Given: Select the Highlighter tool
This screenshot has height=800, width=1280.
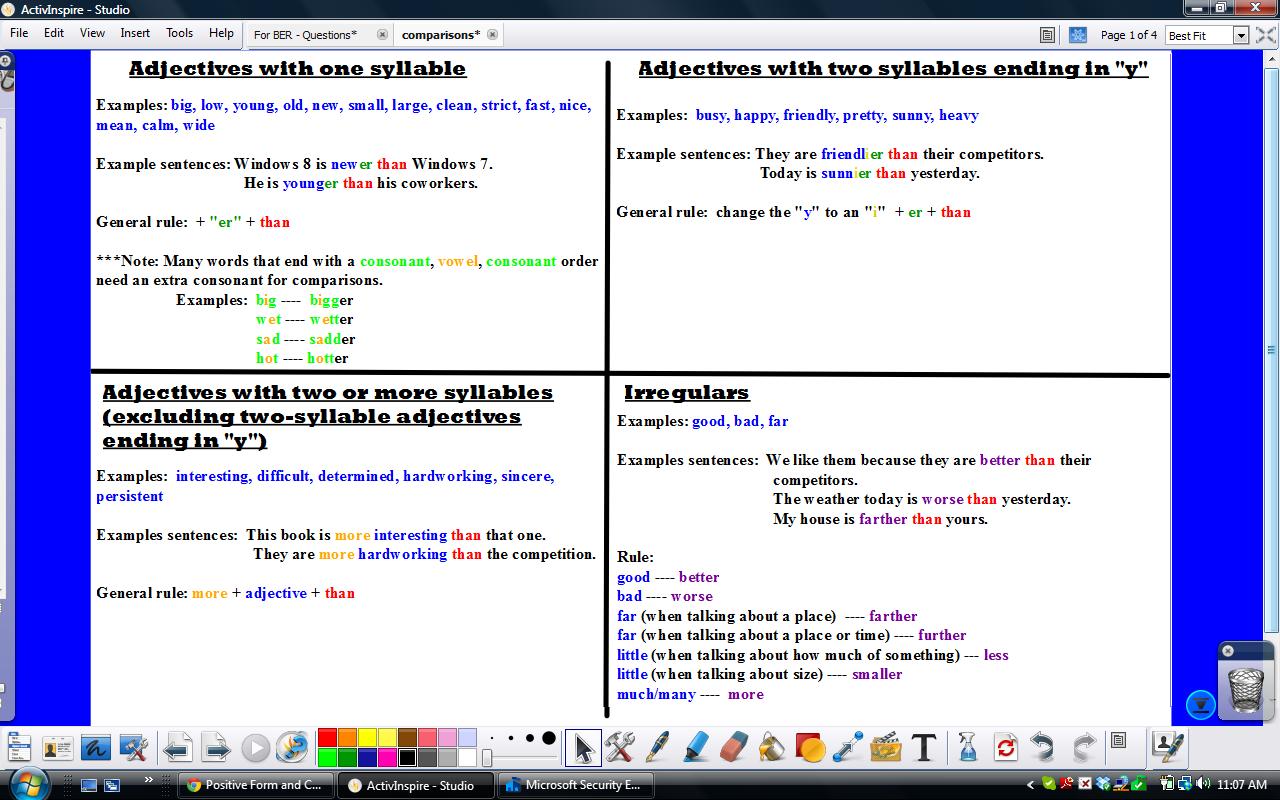Looking at the screenshot, I should [x=696, y=747].
